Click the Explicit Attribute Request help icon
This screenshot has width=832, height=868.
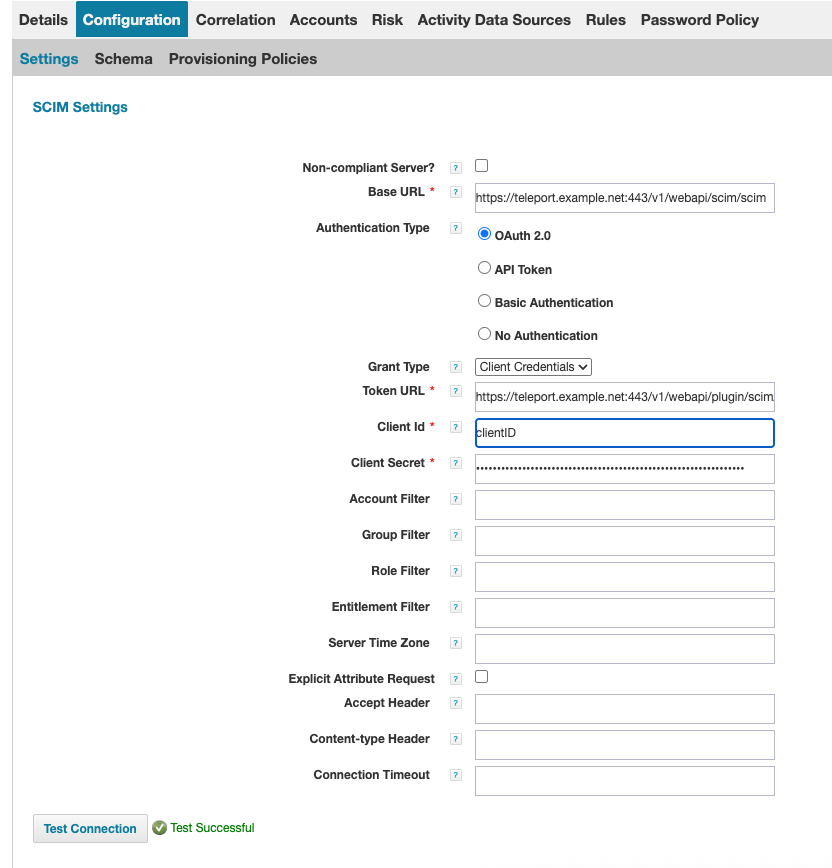pyautogui.click(x=456, y=678)
